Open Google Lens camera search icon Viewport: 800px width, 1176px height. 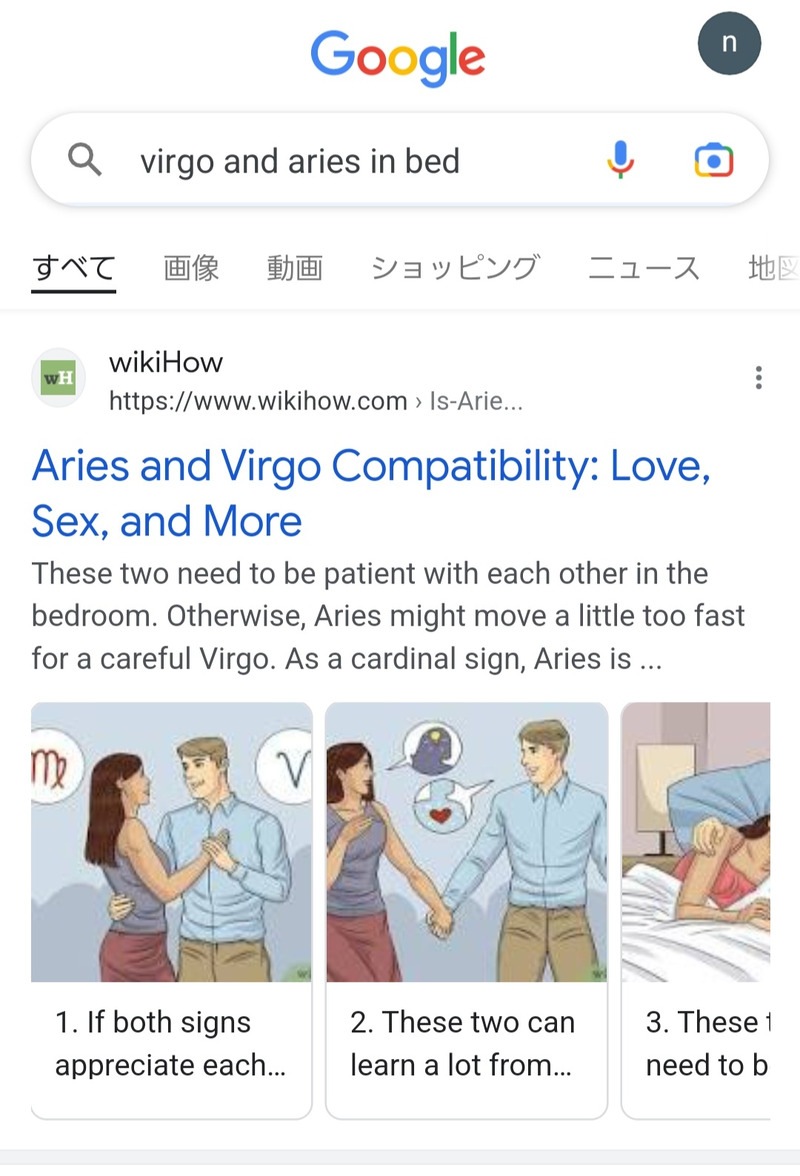point(713,160)
